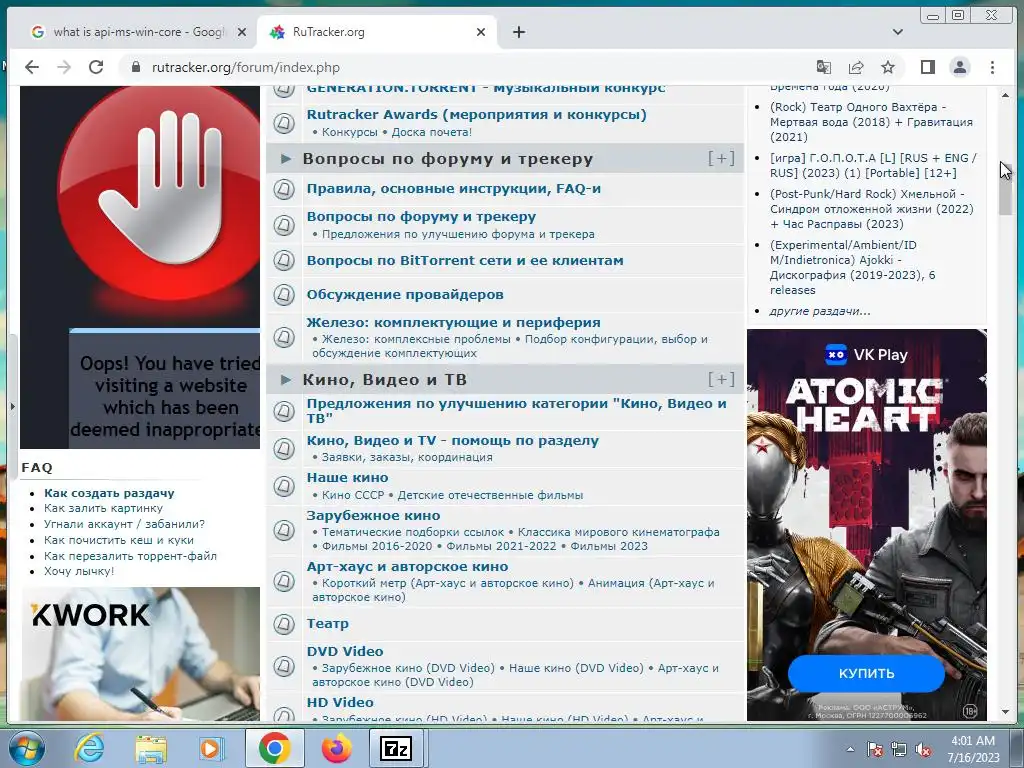The image size is (1024, 768).
Task: Open the Google Translate page icon
Action: pyautogui.click(x=824, y=67)
